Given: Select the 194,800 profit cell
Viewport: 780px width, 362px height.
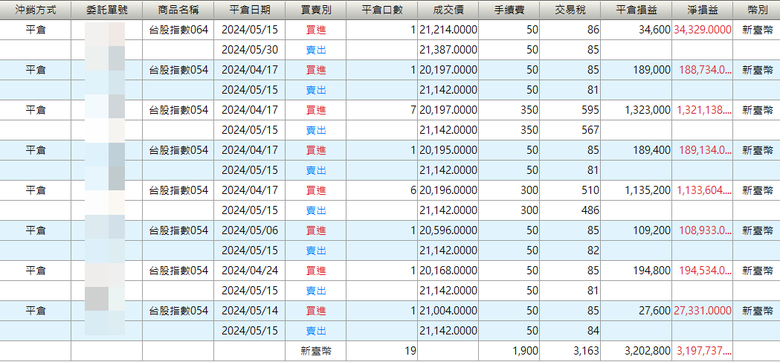Looking at the screenshot, I should pos(636,271).
